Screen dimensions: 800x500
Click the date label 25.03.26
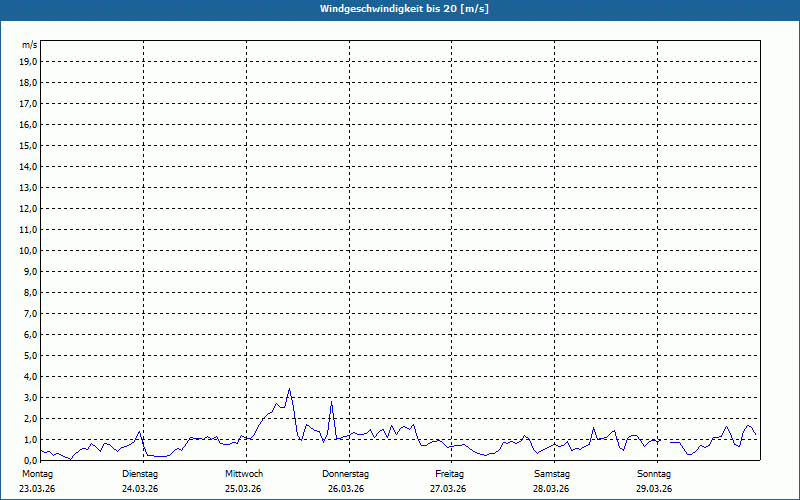click(243, 489)
